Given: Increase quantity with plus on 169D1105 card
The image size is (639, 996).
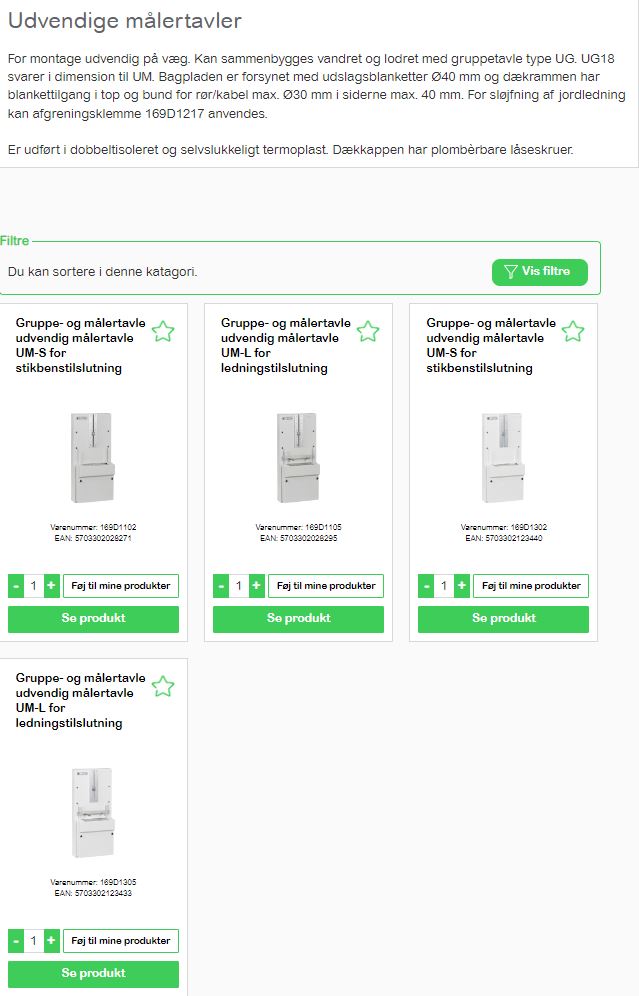Looking at the screenshot, I should tap(257, 586).
